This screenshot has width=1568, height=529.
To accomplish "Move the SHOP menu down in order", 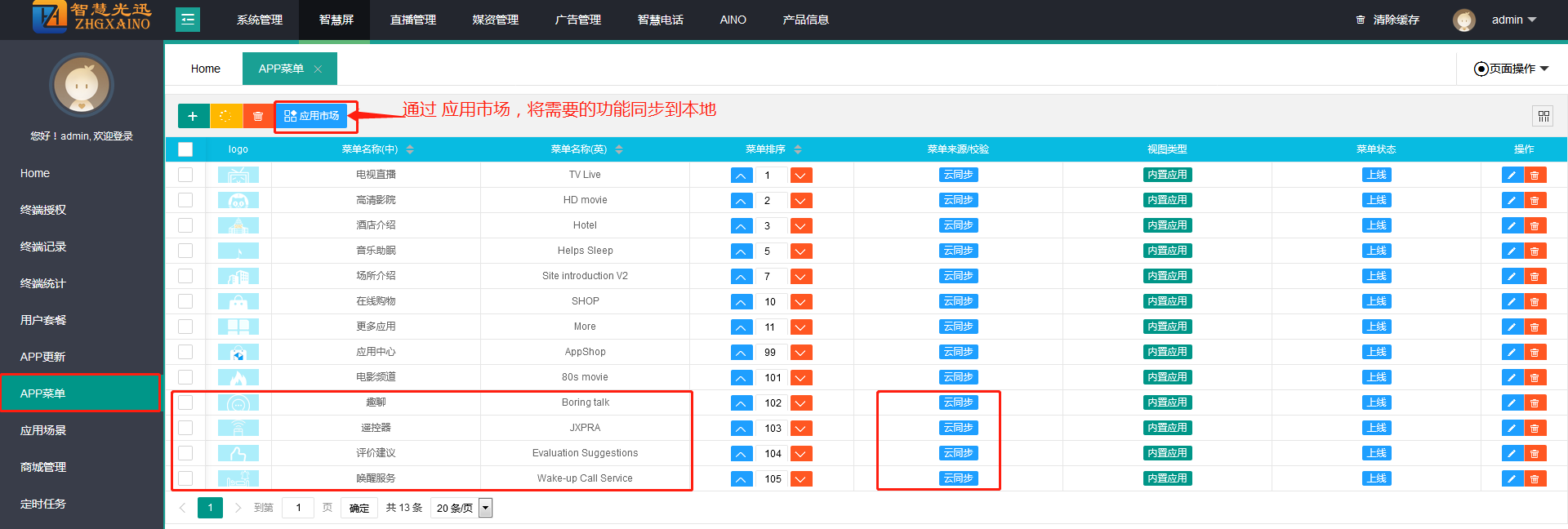I will coord(801,302).
